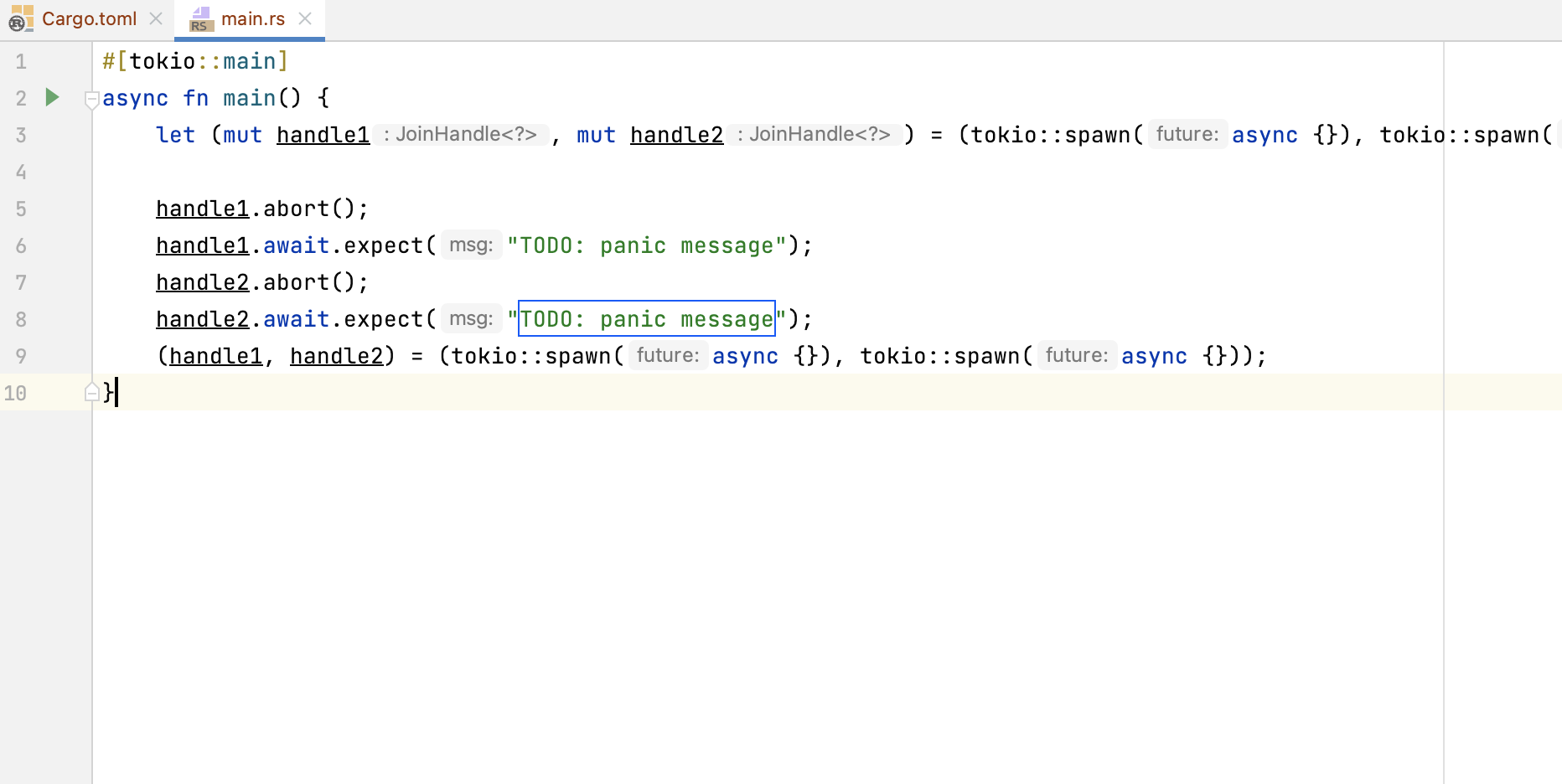This screenshot has width=1562, height=784.
Task: Click the msg: hint on line 6
Action: pos(471,245)
